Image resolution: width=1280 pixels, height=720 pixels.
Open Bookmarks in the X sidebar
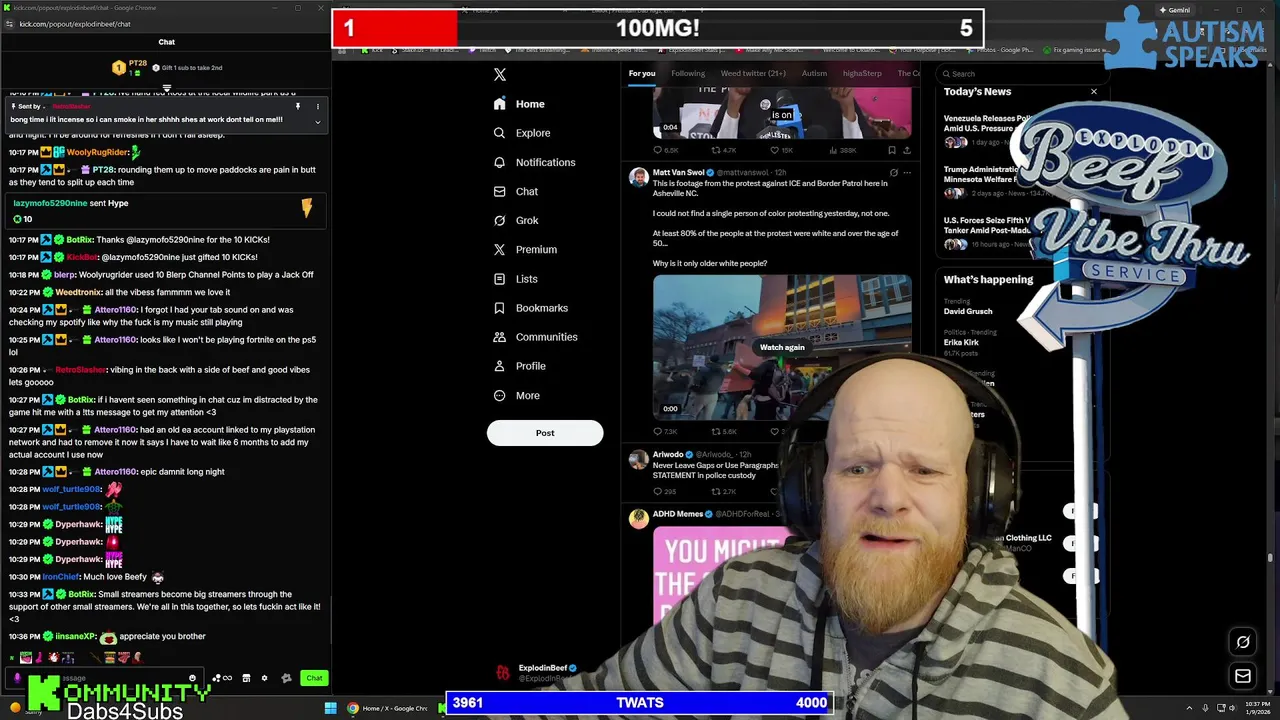pyautogui.click(x=530, y=308)
